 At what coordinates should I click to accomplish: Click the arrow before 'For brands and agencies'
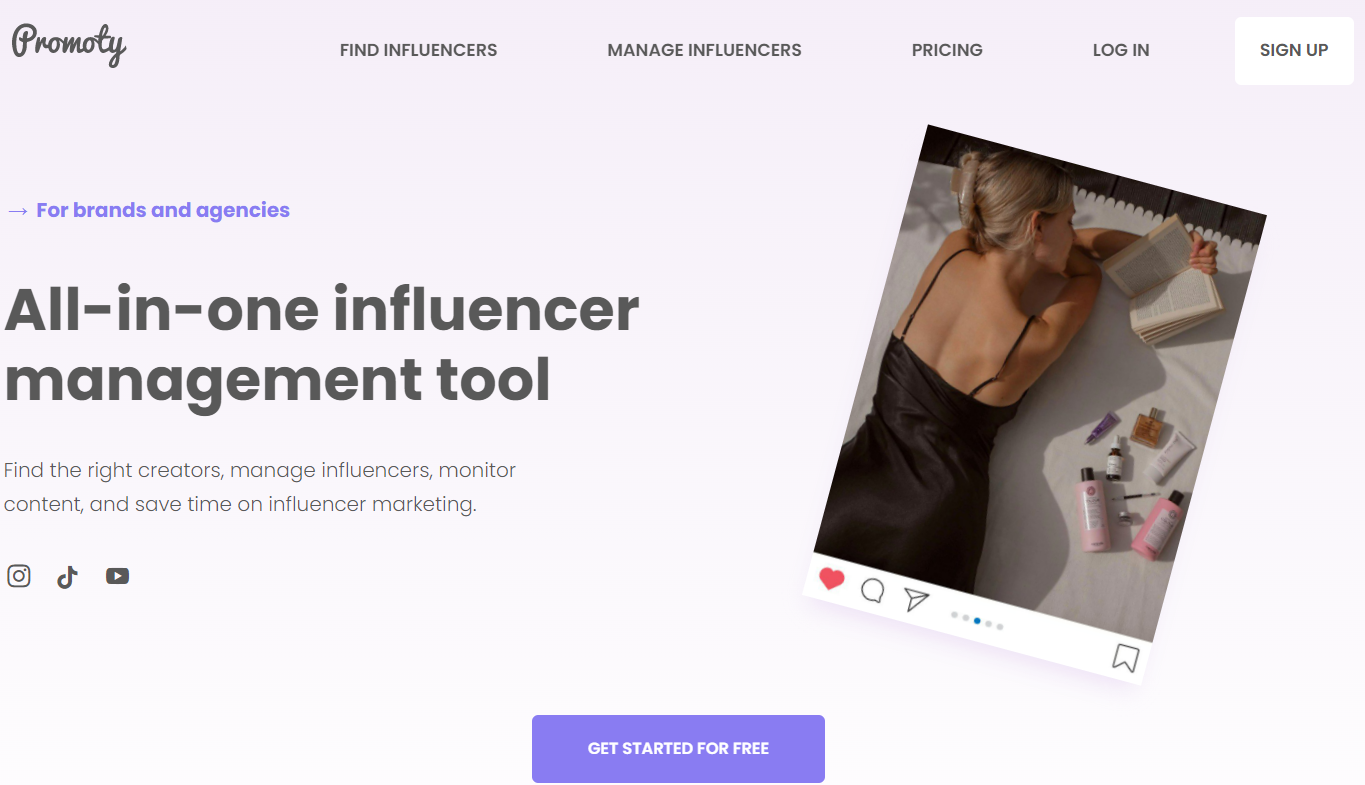(x=17, y=211)
